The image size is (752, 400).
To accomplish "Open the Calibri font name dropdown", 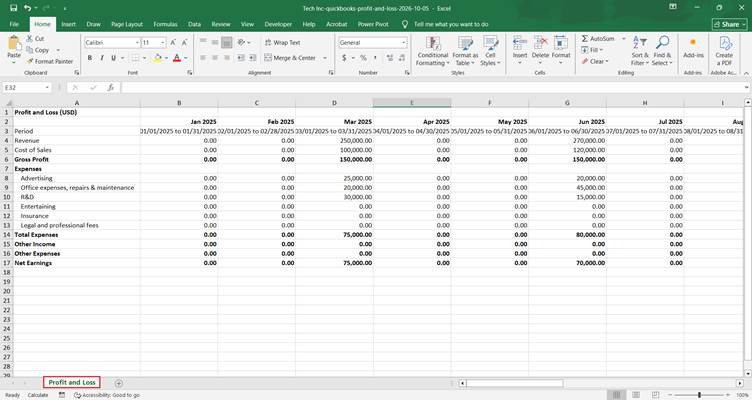I will (137, 43).
